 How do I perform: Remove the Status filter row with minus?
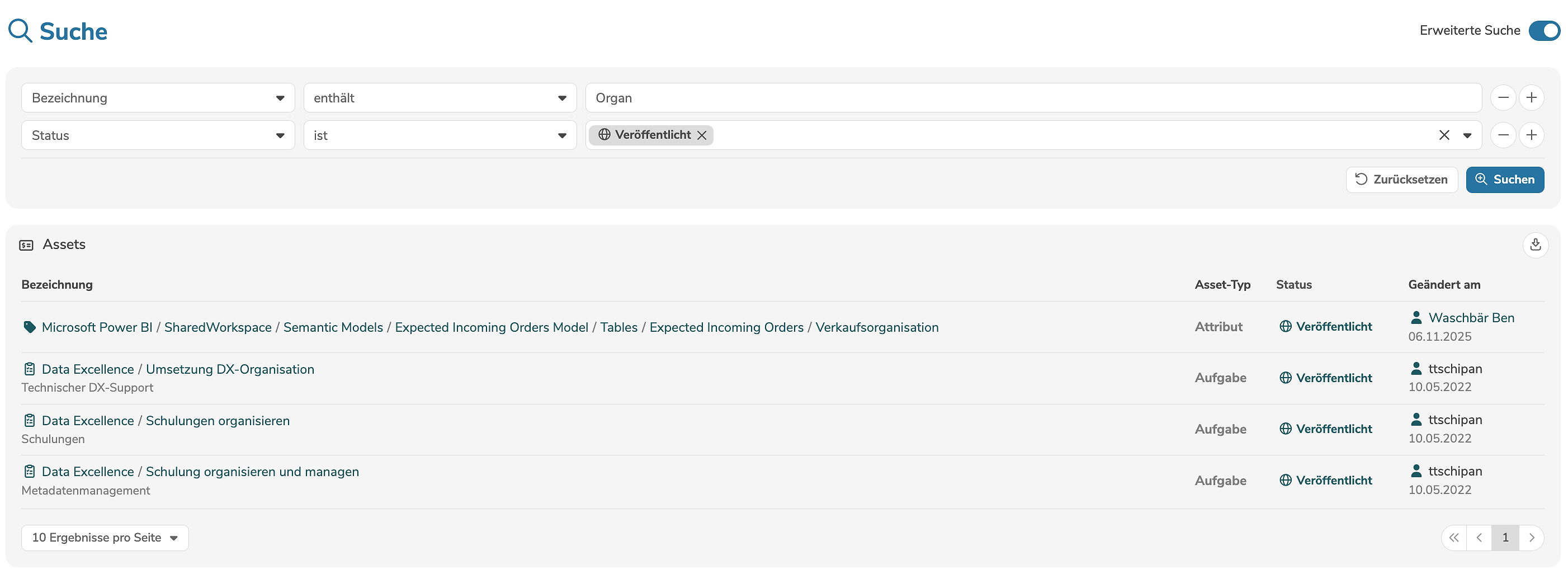click(1503, 135)
